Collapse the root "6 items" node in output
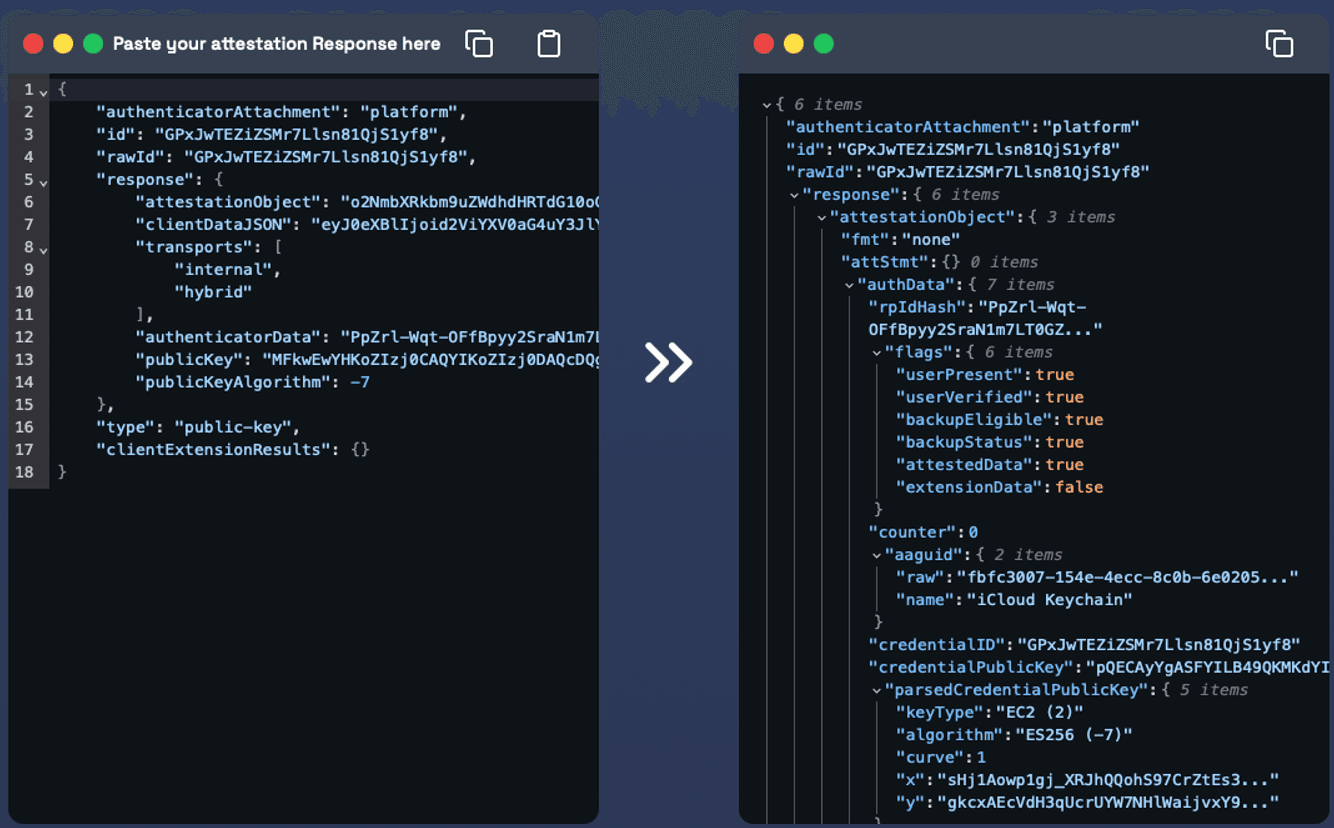The image size is (1334, 828). tap(767, 105)
